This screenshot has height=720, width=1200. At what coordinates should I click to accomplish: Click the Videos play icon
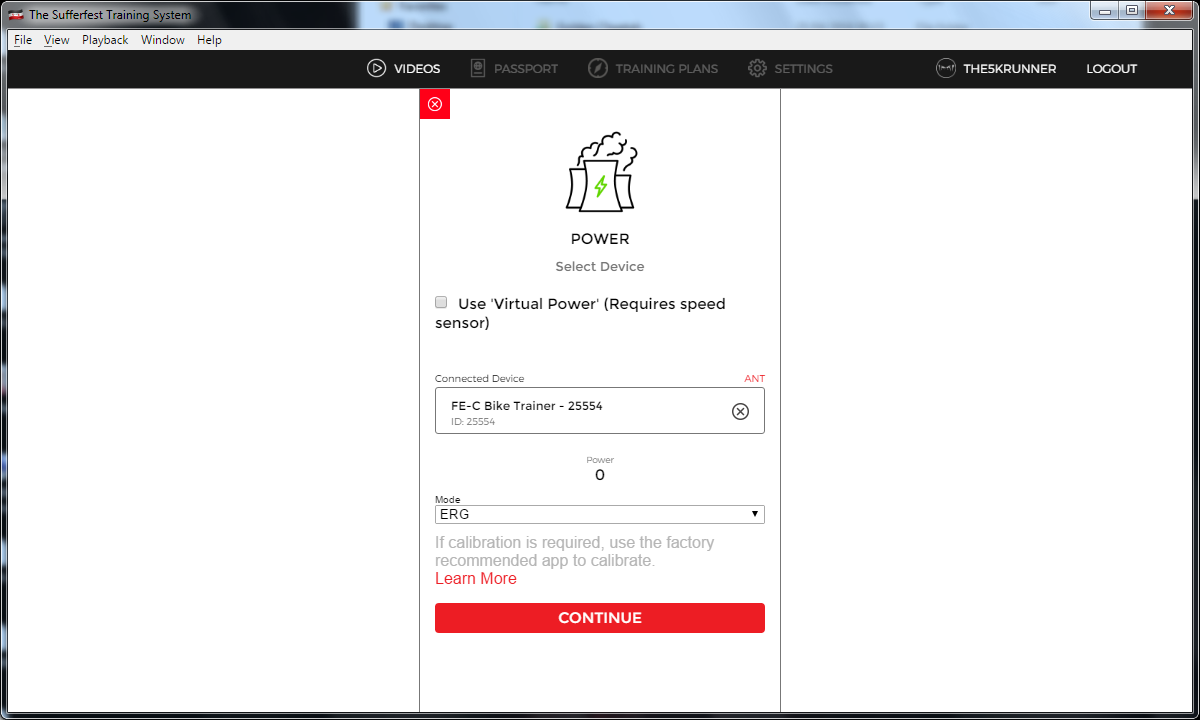click(x=376, y=69)
